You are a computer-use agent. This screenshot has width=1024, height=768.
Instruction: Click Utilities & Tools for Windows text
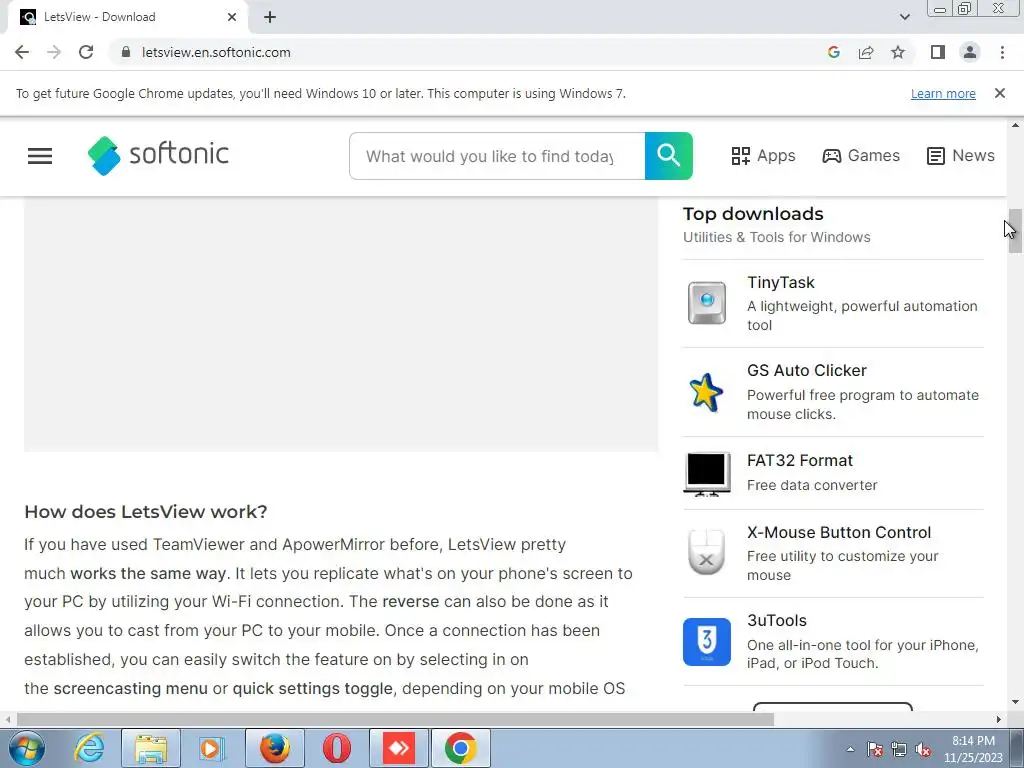click(x=776, y=237)
